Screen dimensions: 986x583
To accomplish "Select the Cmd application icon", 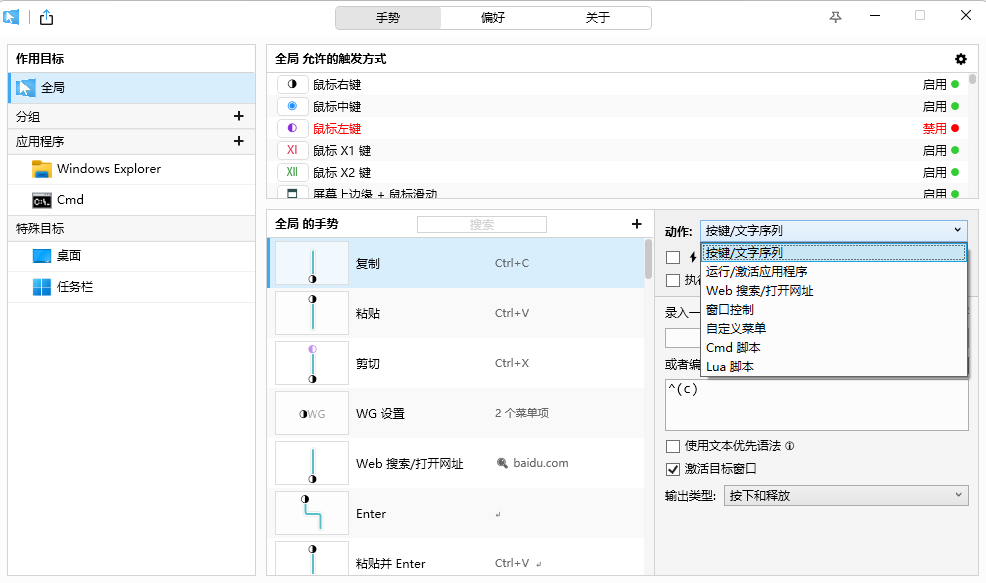I will (x=42, y=200).
